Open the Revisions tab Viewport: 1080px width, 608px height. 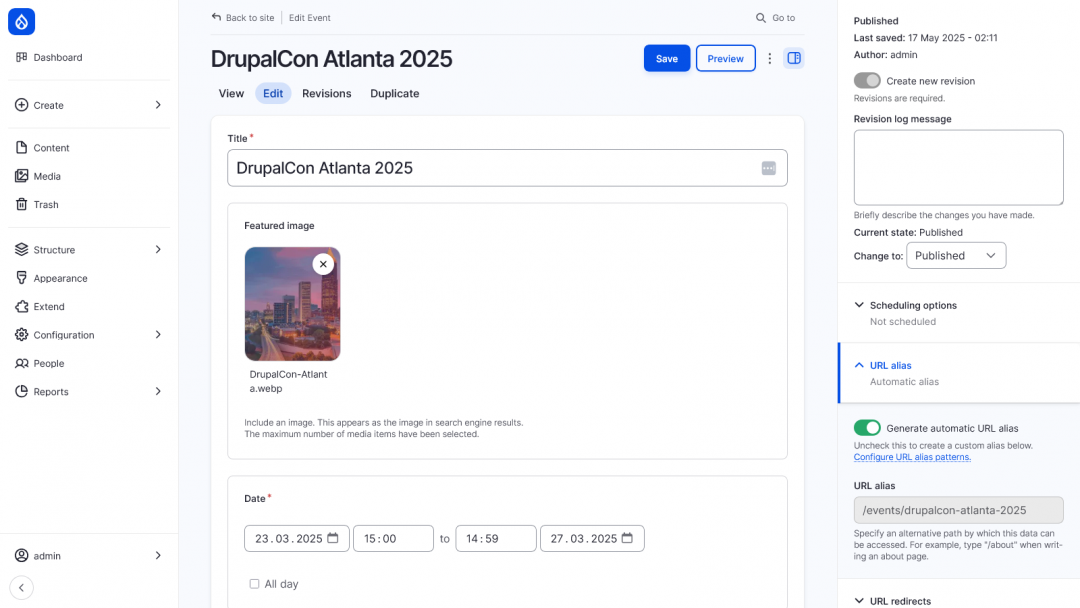click(x=326, y=93)
